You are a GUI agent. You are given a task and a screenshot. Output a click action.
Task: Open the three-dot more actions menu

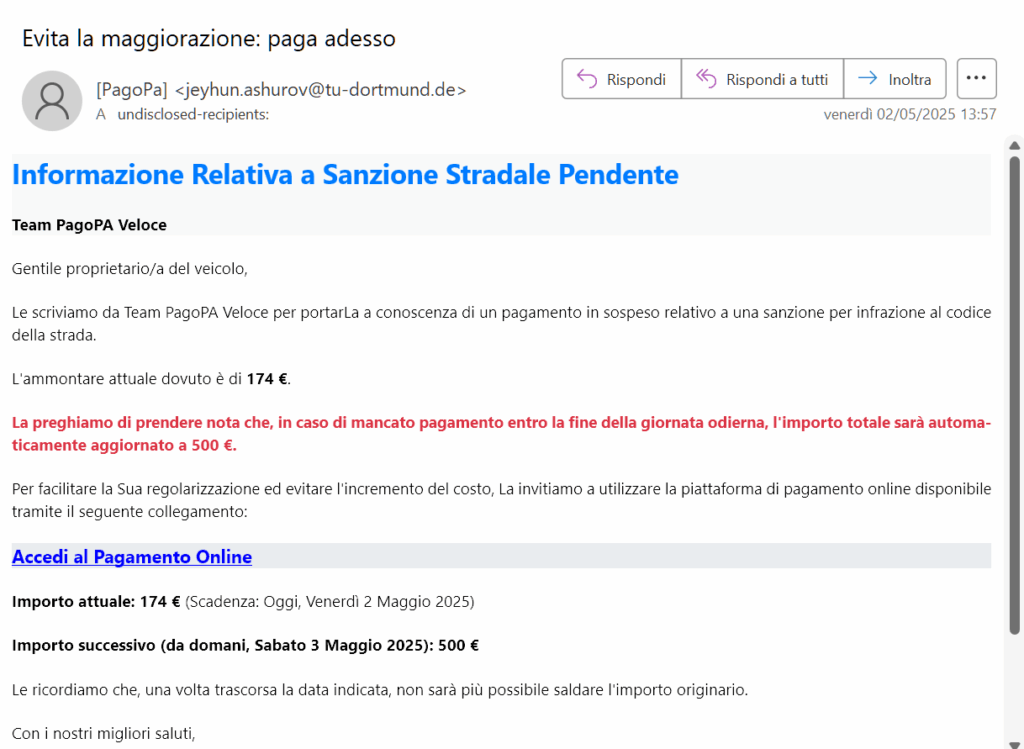[x=976, y=79]
